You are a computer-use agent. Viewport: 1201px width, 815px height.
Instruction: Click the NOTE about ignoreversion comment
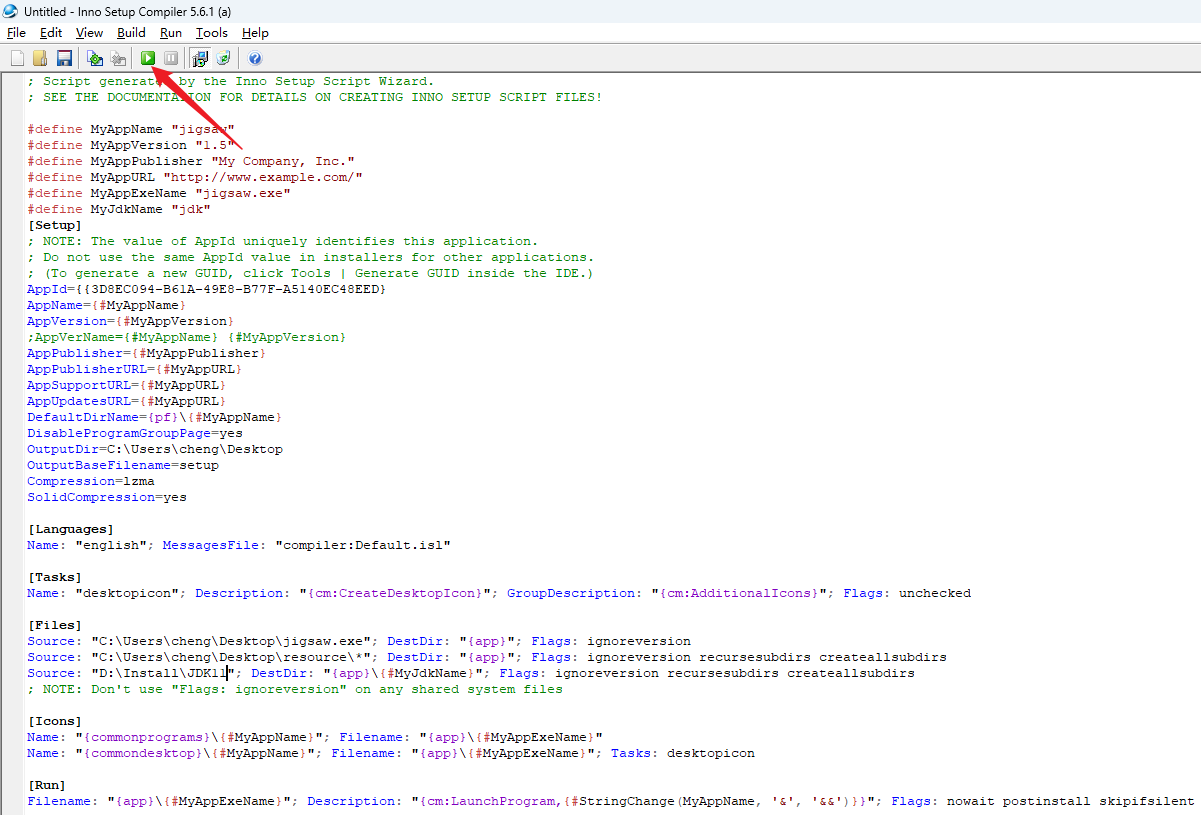(x=295, y=689)
